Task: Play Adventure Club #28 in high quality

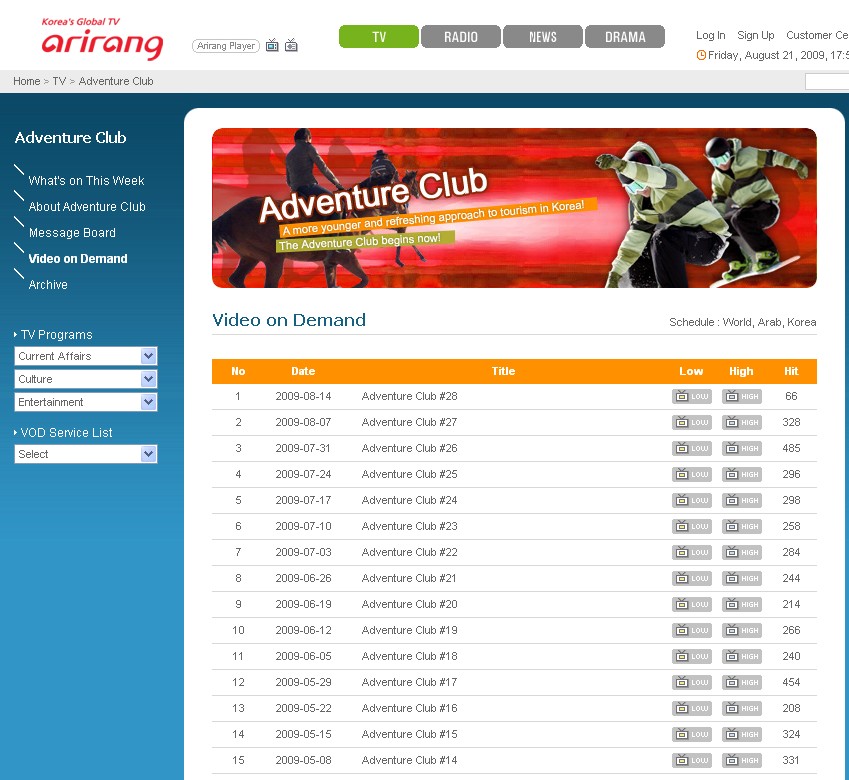Action: [x=741, y=397]
